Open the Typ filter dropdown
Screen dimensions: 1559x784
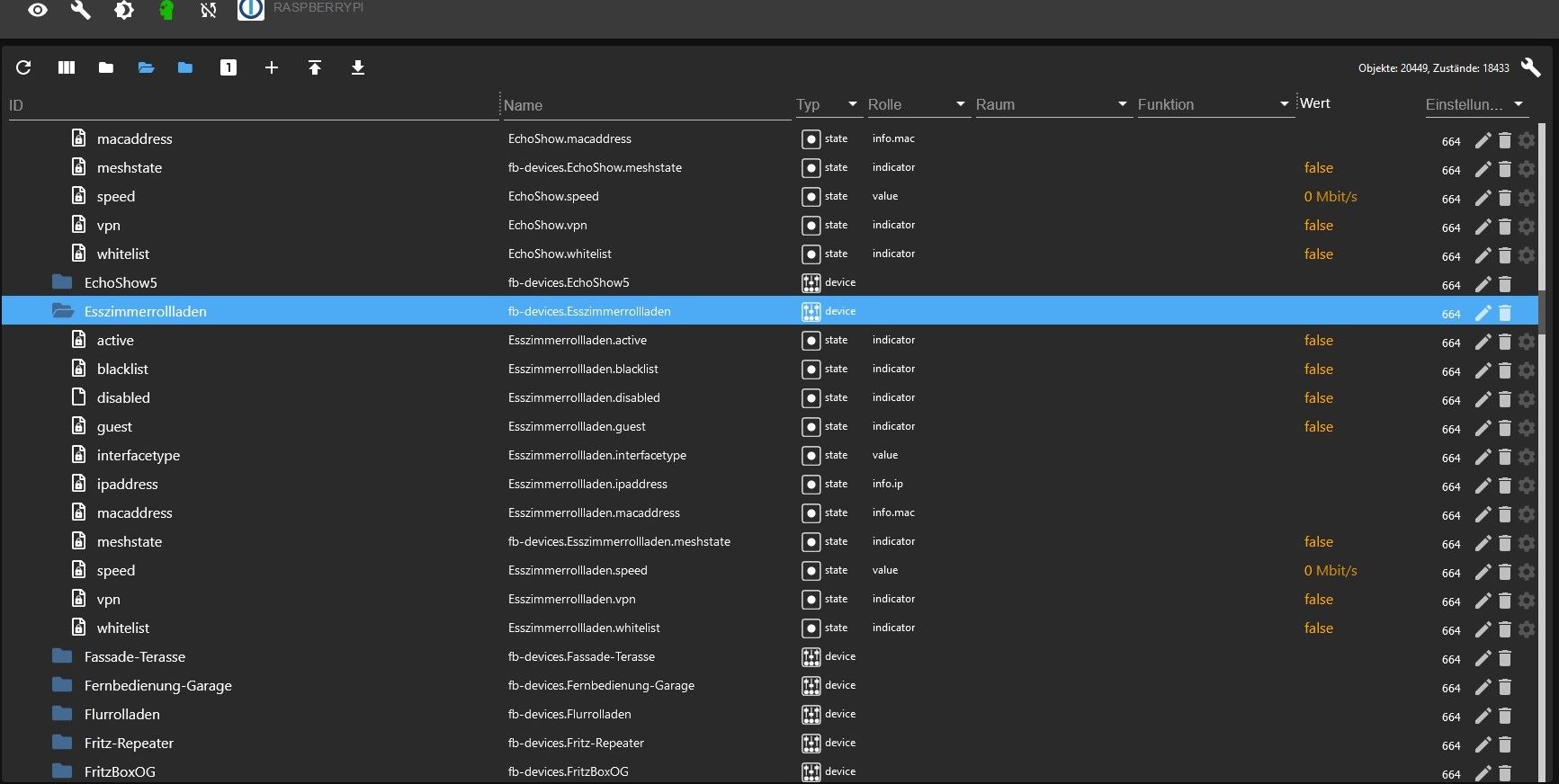pos(852,104)
